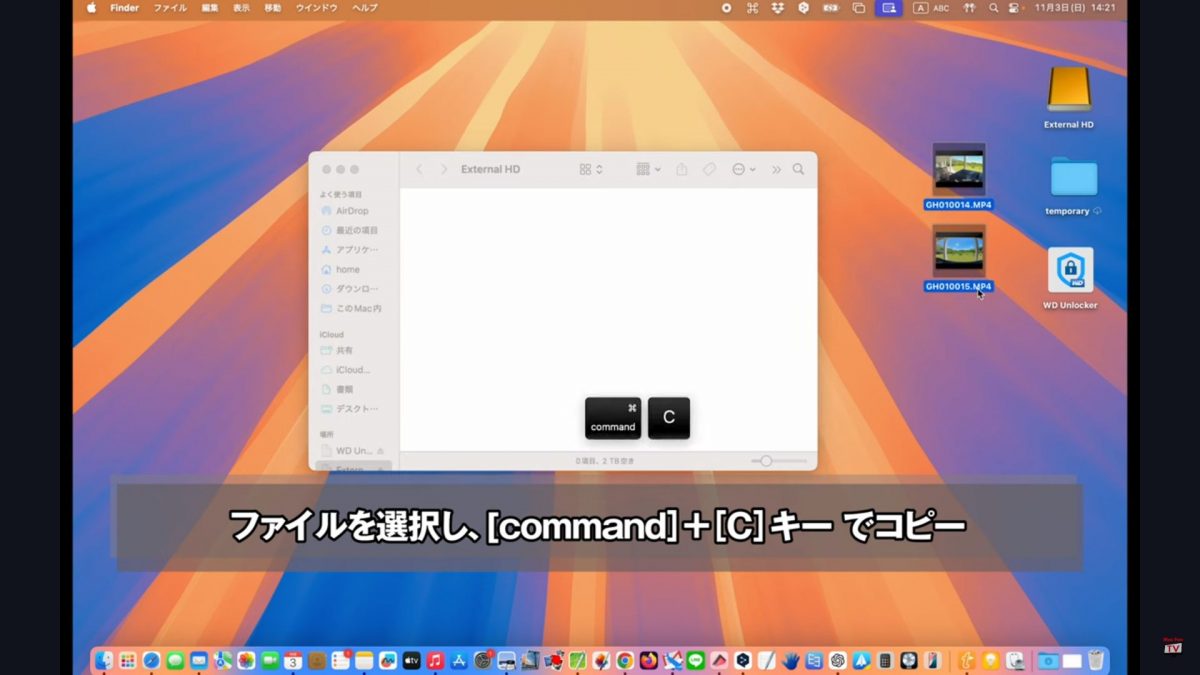Select the External HD drive desktop icon

(x=1069, y=90)
